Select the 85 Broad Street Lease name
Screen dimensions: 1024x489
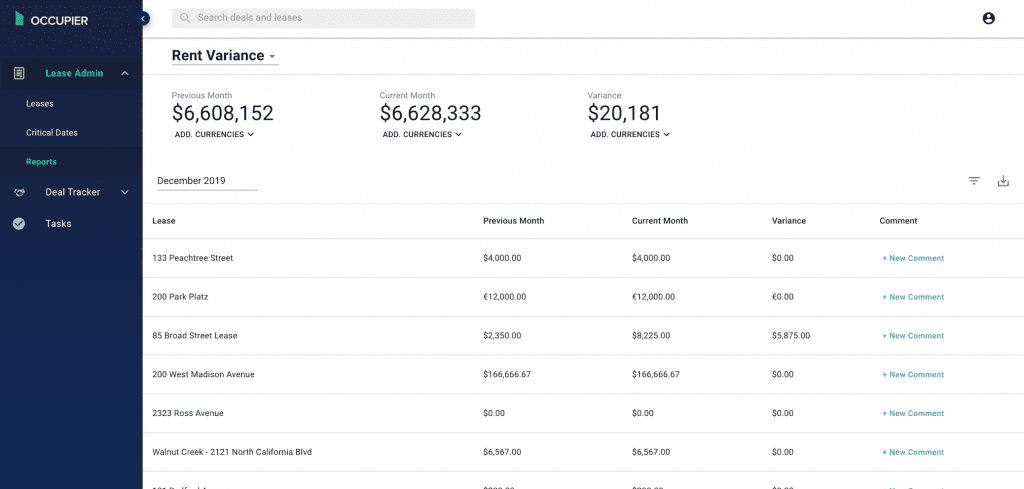pyautogui.click(x=195, y=336)
